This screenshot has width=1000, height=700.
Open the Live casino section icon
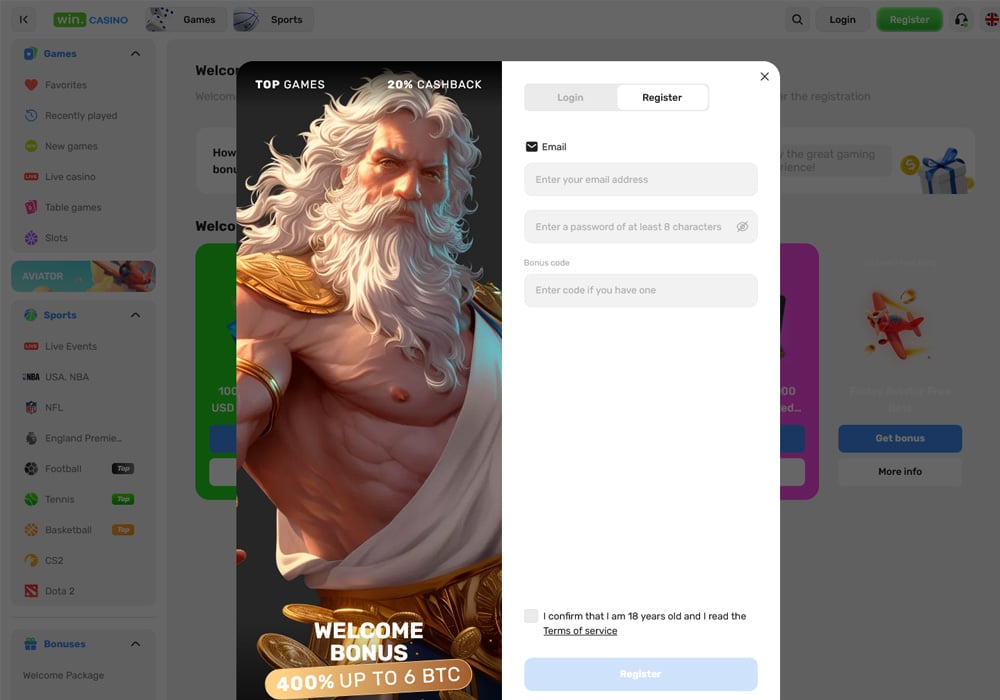point(30,176)
